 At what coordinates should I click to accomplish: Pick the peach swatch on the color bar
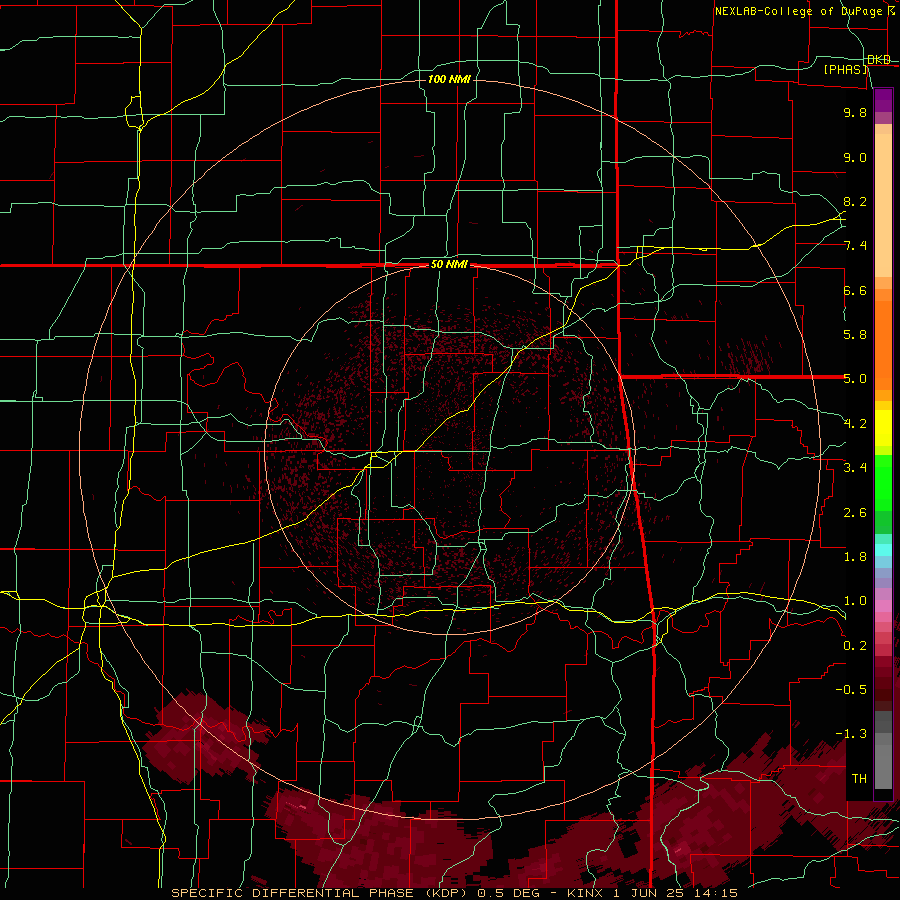click(883, 207)
